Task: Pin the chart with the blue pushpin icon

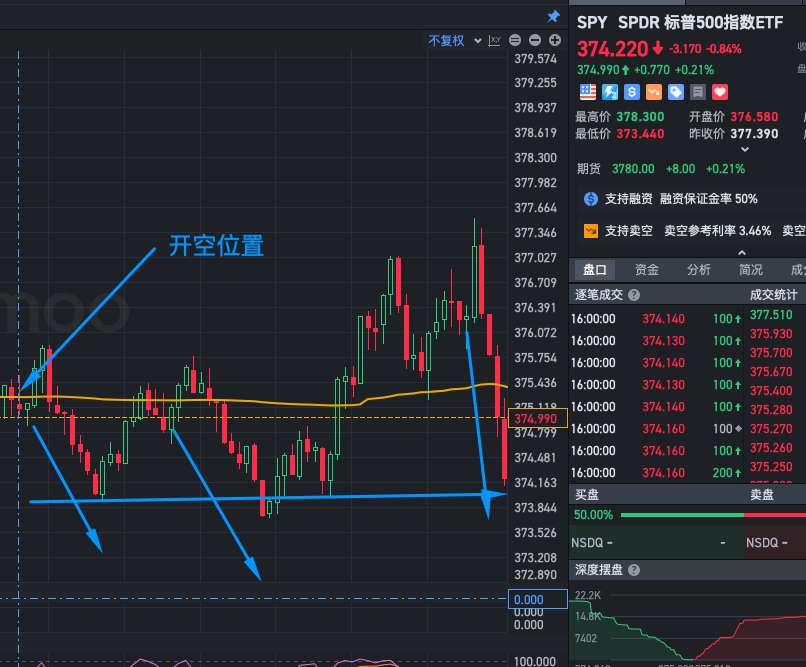Action: (554, 16)
